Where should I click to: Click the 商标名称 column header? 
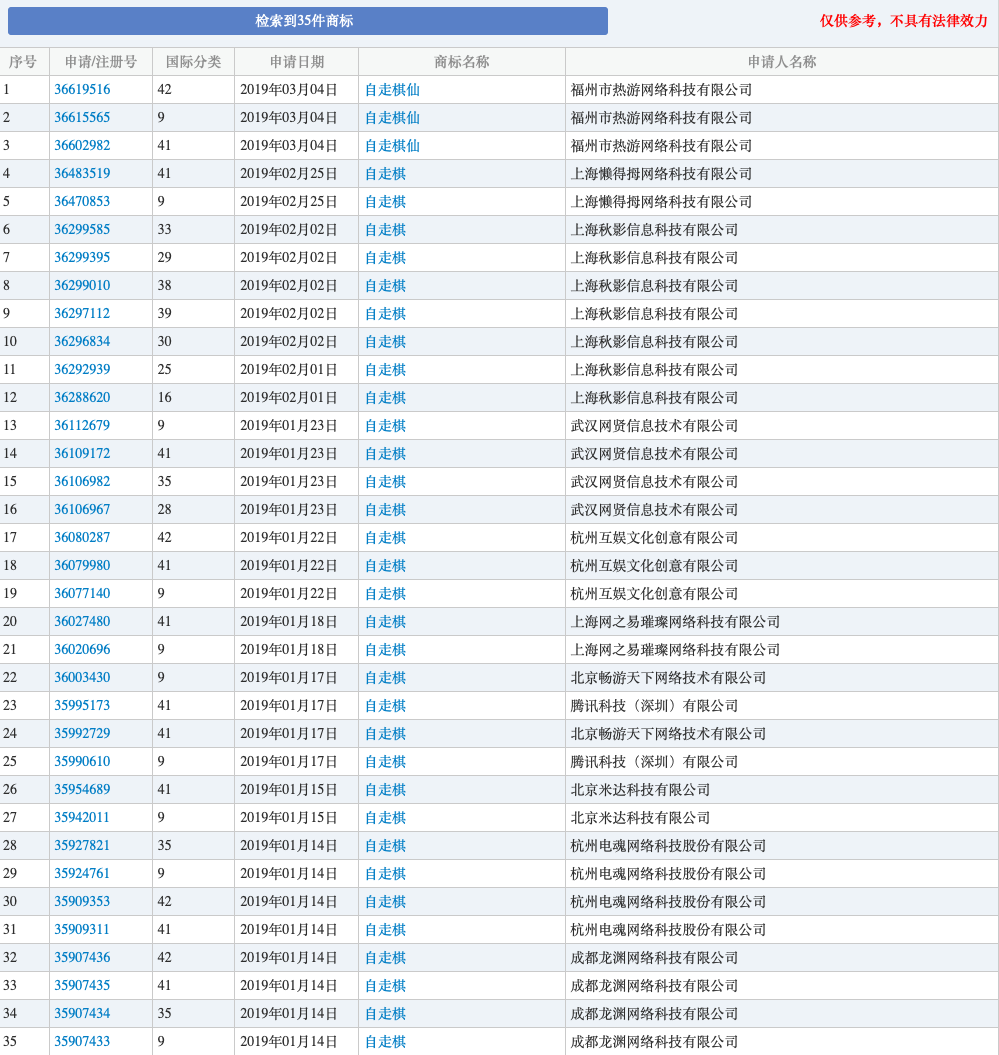(462, 62)
